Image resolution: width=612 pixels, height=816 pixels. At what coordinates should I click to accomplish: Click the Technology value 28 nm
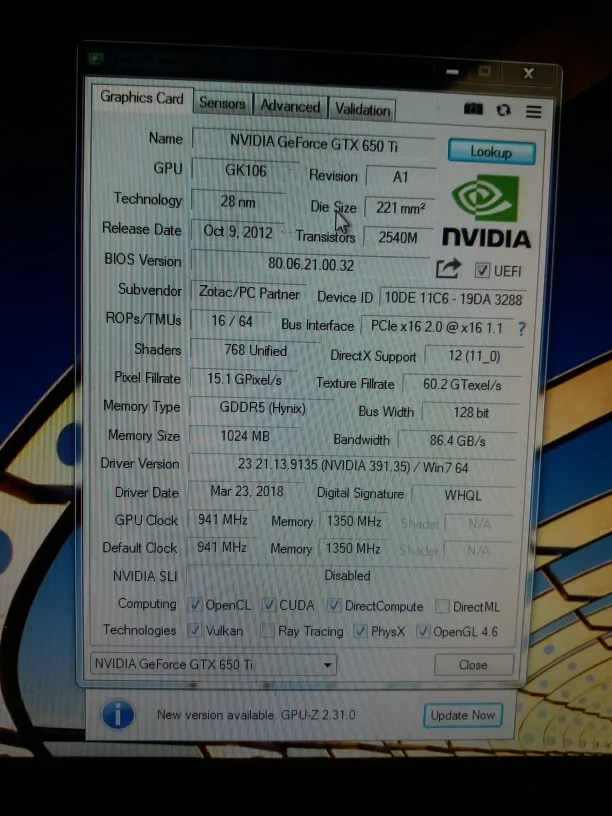click(x=238, y=201)
